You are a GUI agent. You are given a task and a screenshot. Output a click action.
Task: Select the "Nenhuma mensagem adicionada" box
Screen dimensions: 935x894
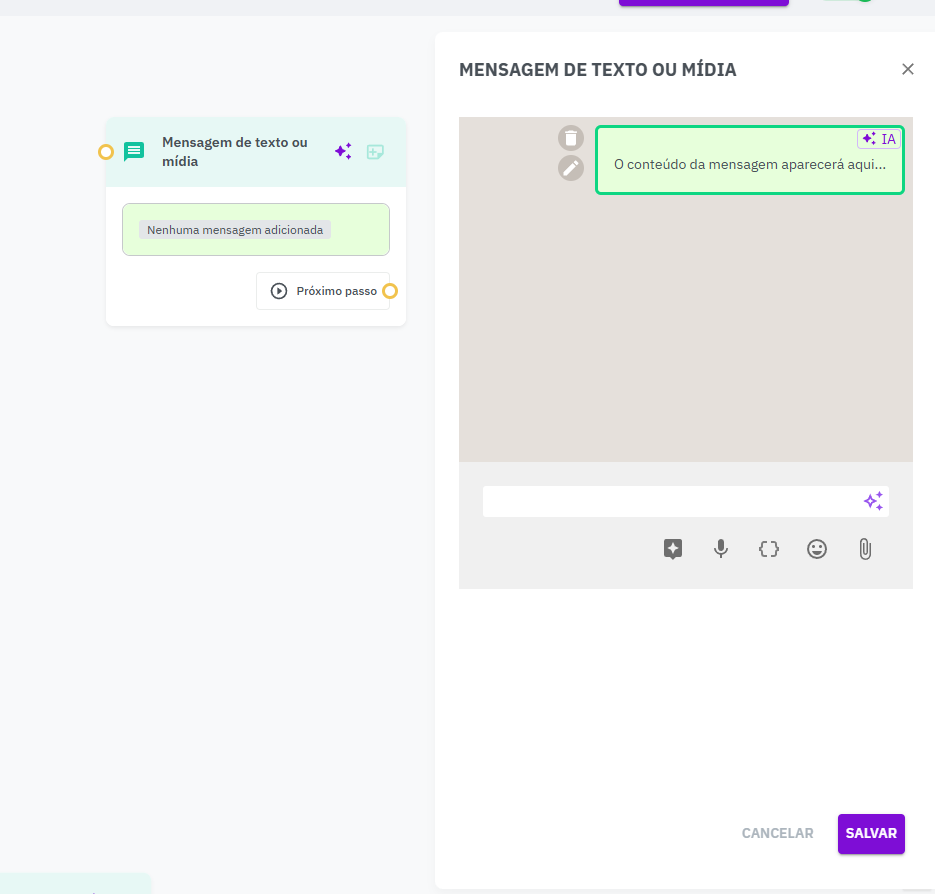click(x=255, y=230)
